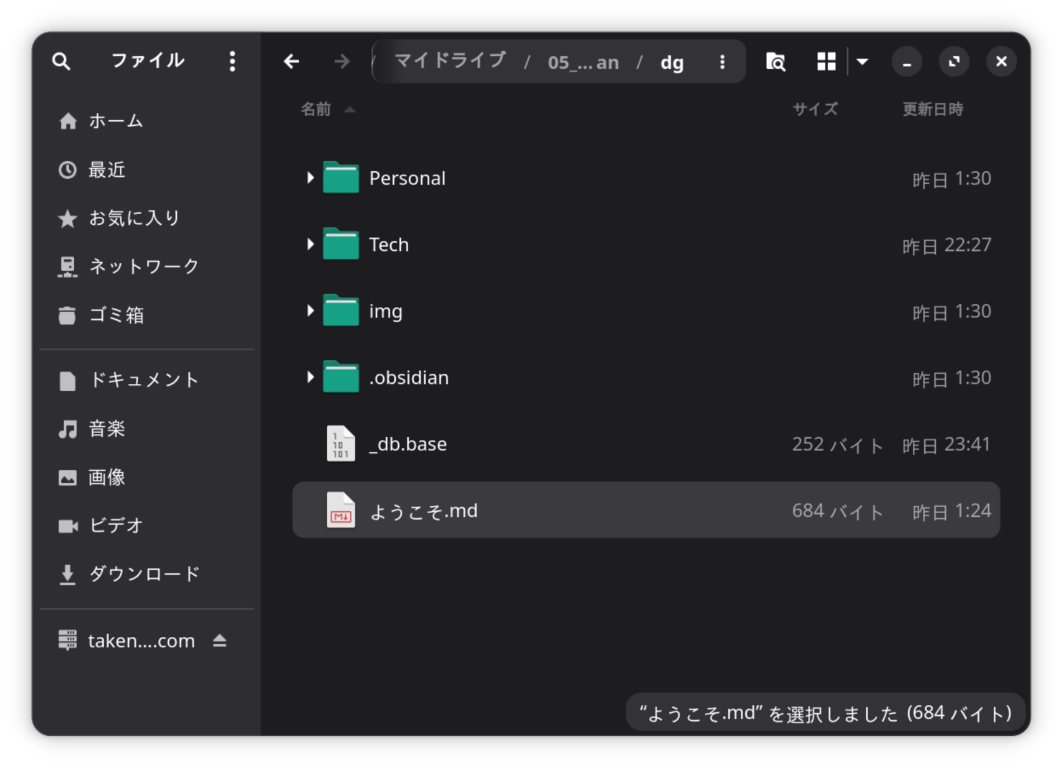Screen dimensions: 1063x768
Task: Expand the Personal folder
Action: pos(310,178)
